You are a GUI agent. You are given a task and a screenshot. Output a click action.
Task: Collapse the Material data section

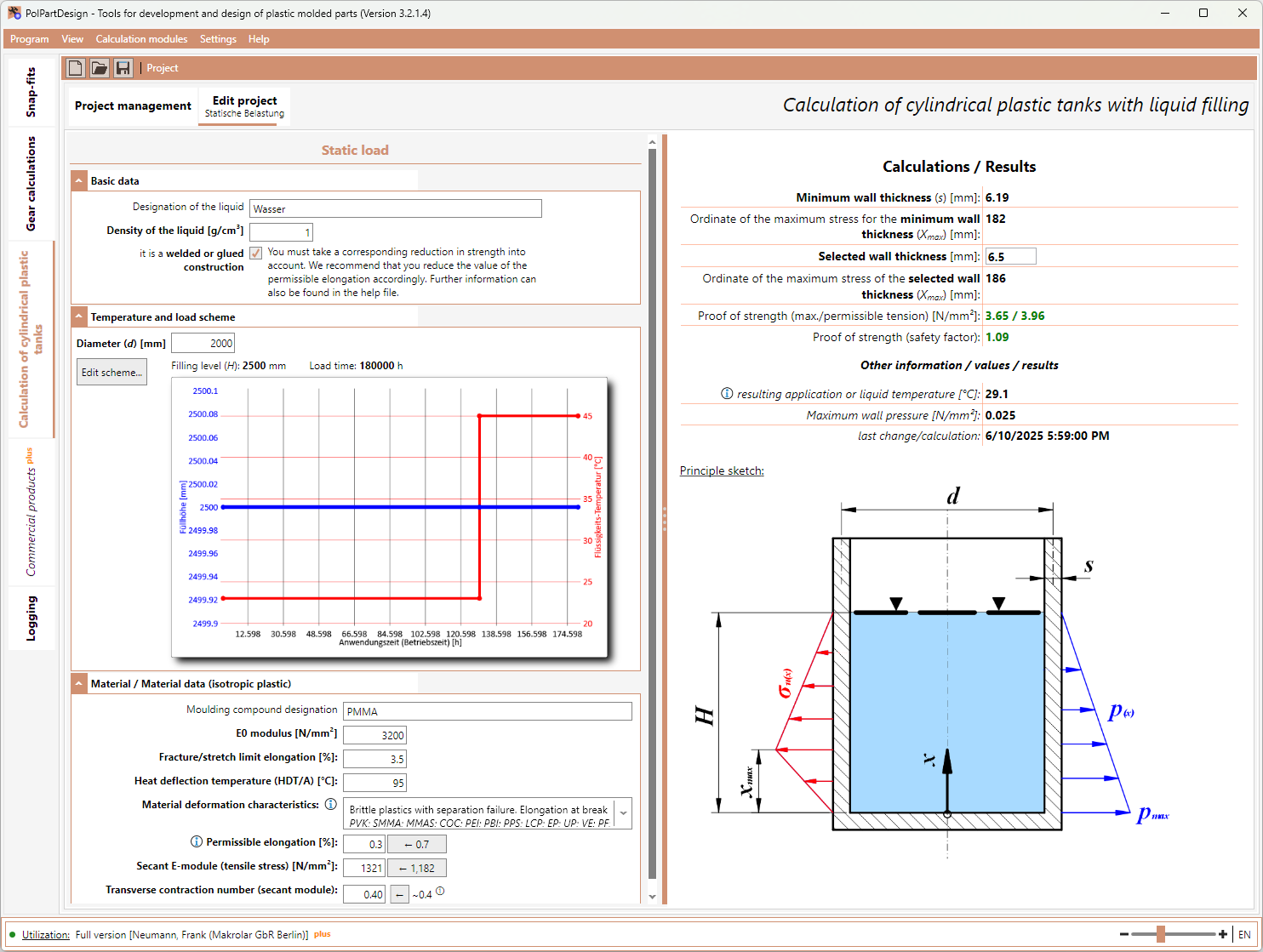(x=79, y=683)
